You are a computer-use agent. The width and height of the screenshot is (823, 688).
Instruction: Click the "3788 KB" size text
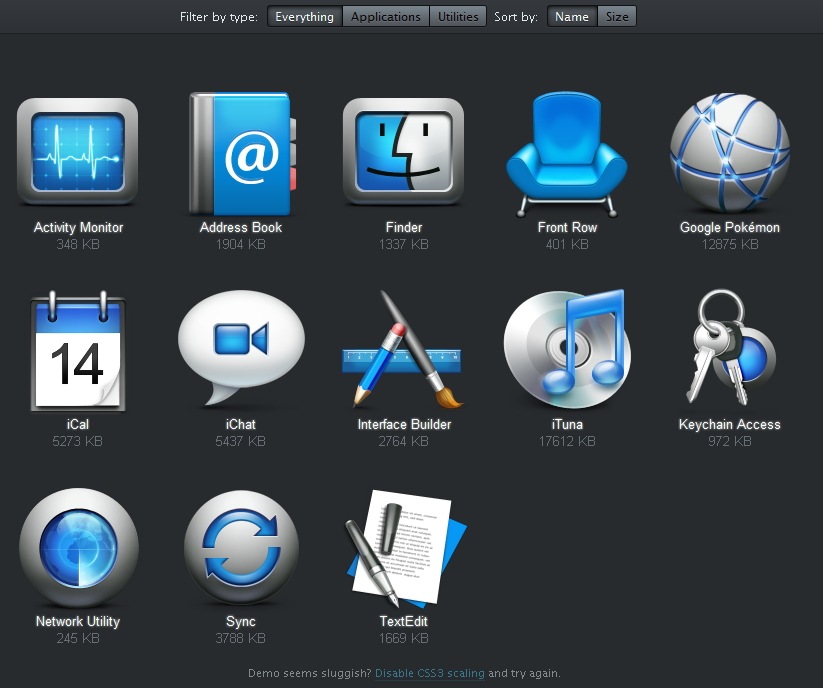point(240,639)
